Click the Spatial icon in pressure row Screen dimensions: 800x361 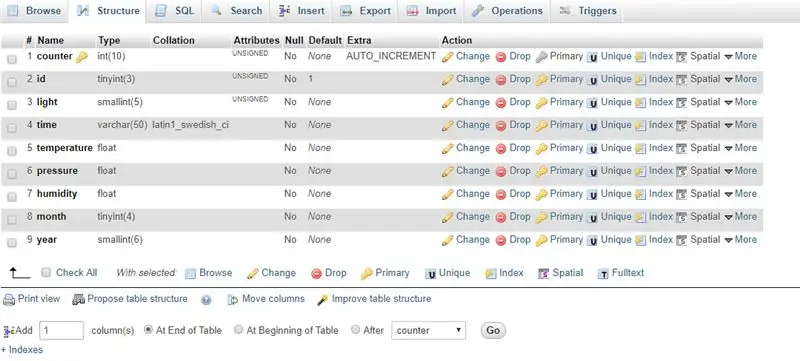pos(682,171)
